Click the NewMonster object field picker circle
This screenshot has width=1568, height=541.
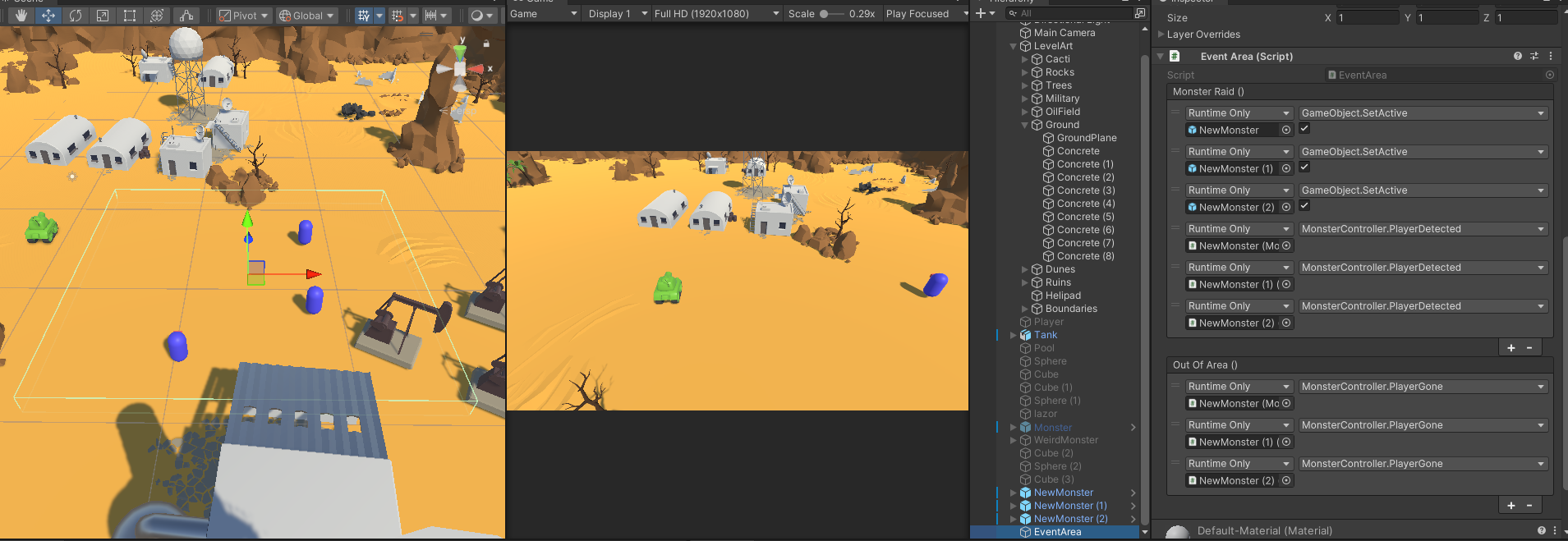[x=1286, y=130]
